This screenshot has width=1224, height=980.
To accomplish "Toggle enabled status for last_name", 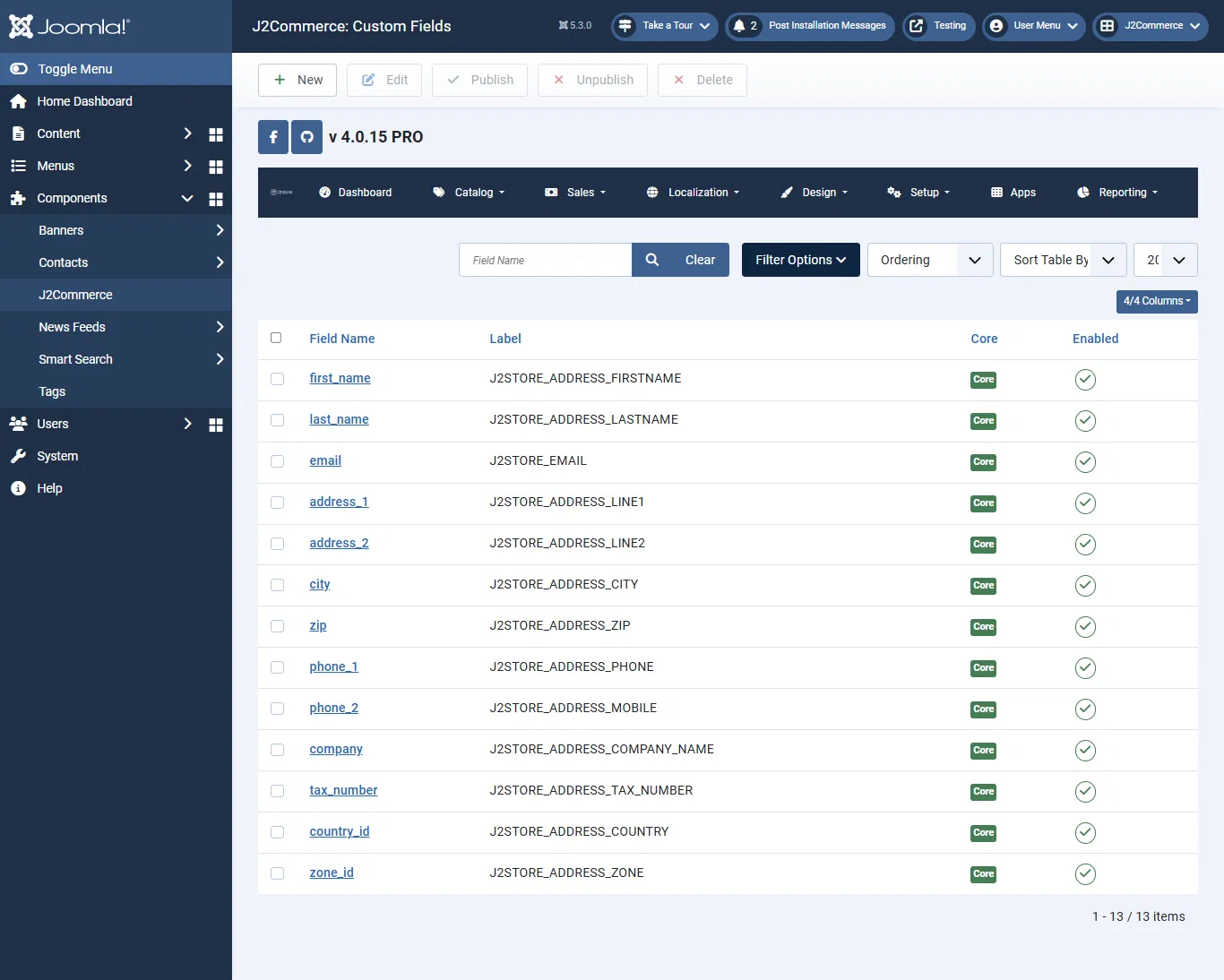I will click(x=1085, y=421).
